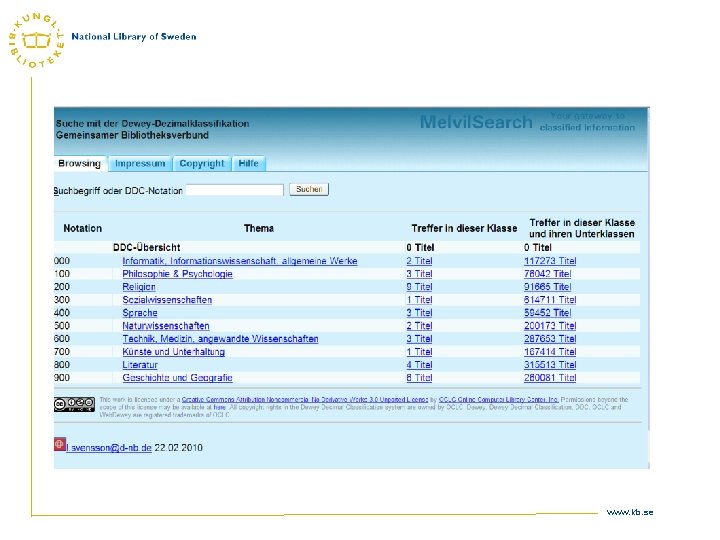The height and width of the screenshot is (540, 720).
Task: Click the 3 Titel link for Sprache row
Action: click(419, 313)
